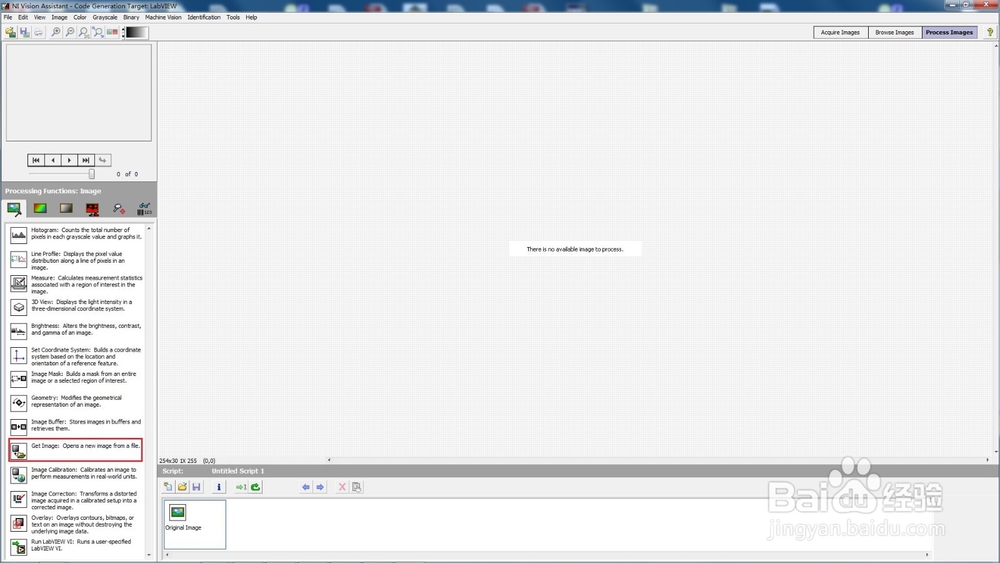Click the Zoom Out magnifier icon
1000x563 pixels.
point(70,32)
